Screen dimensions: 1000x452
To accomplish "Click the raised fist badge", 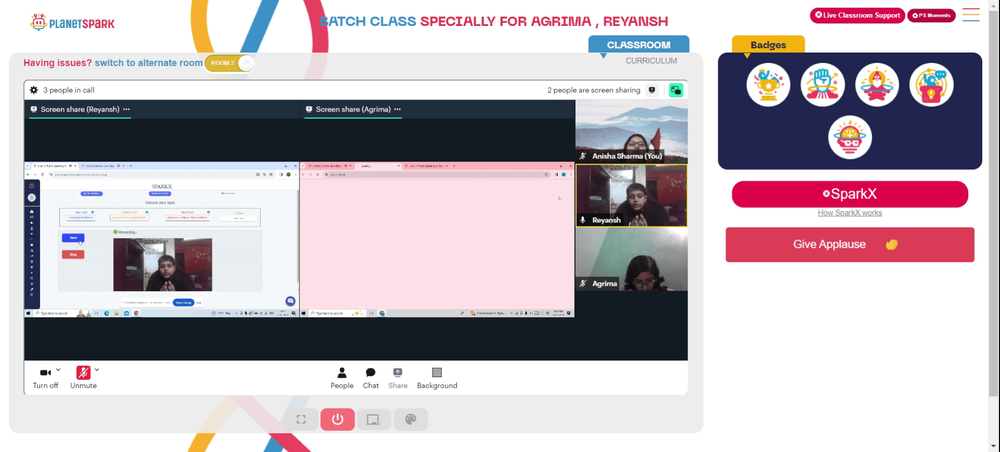I will 823,85.
